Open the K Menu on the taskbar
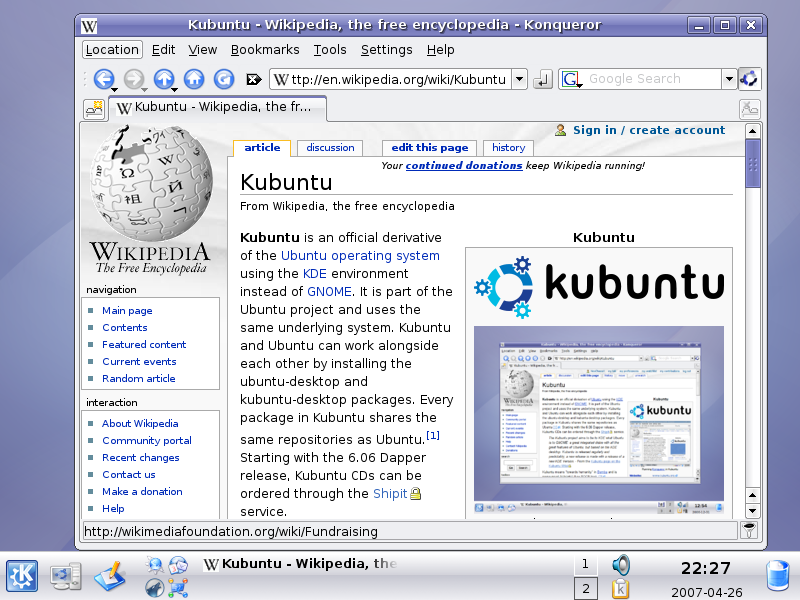This screenshot has width=800, height=600. [21, 575]
